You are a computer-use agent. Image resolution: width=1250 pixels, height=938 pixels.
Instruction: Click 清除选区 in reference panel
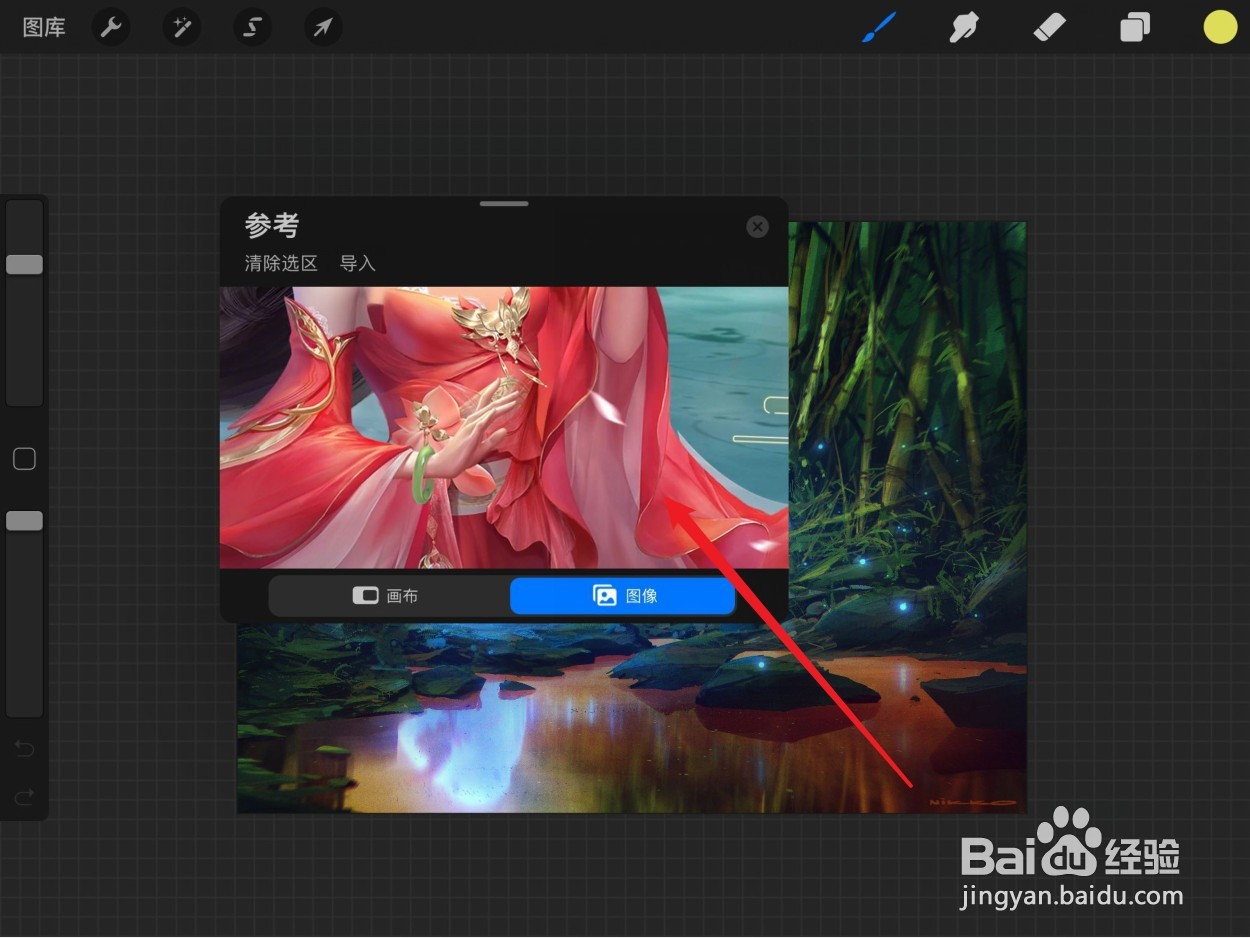point(281,263)
